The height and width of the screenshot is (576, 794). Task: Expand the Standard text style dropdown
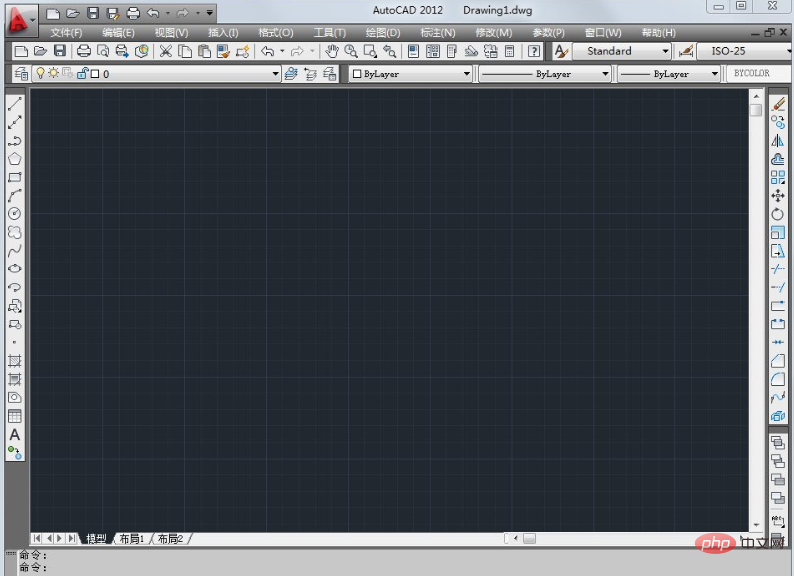[x=665, y=51]
